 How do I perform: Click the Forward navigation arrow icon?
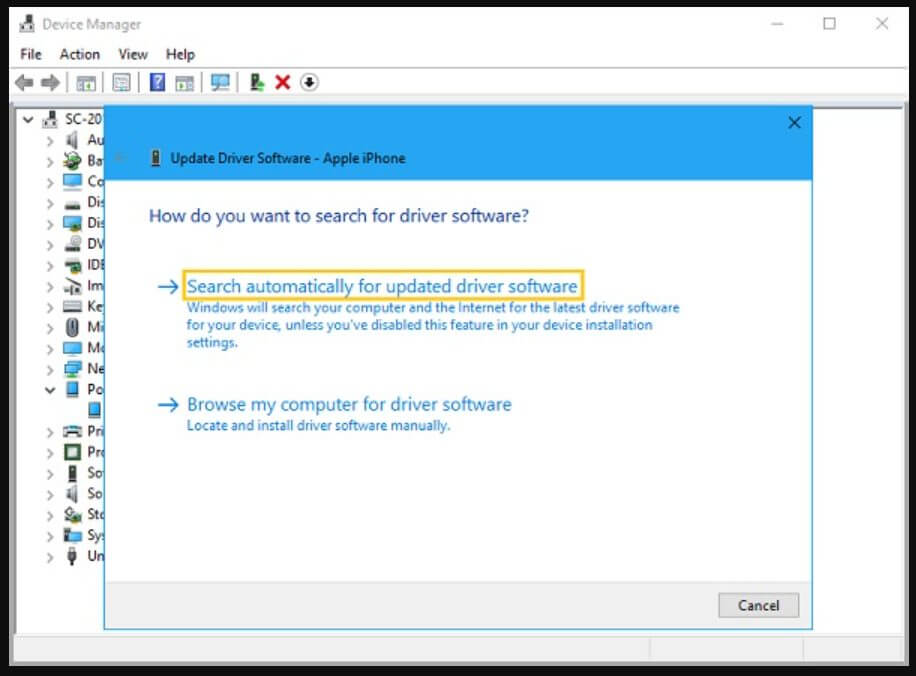click(48, 82)
